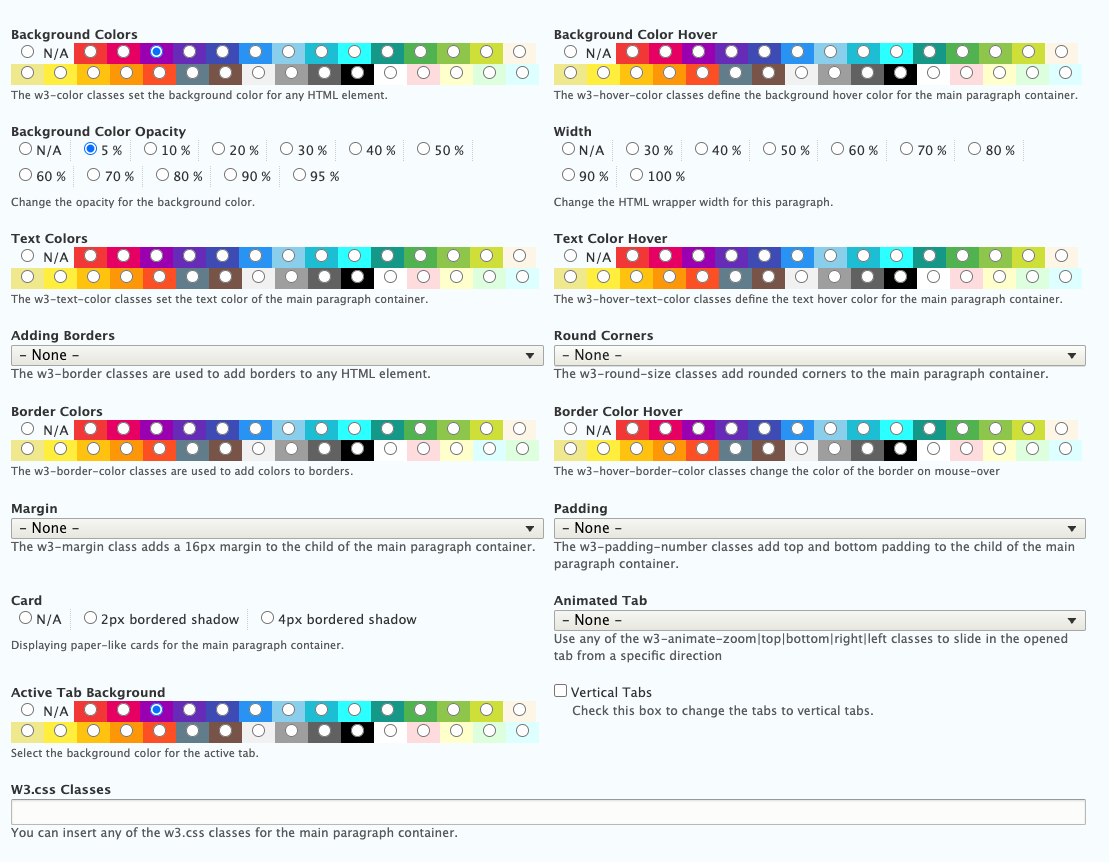Set Background Color Opacity to 10 %
Screen dimensions: 1109x862
[x=150, y=148]
